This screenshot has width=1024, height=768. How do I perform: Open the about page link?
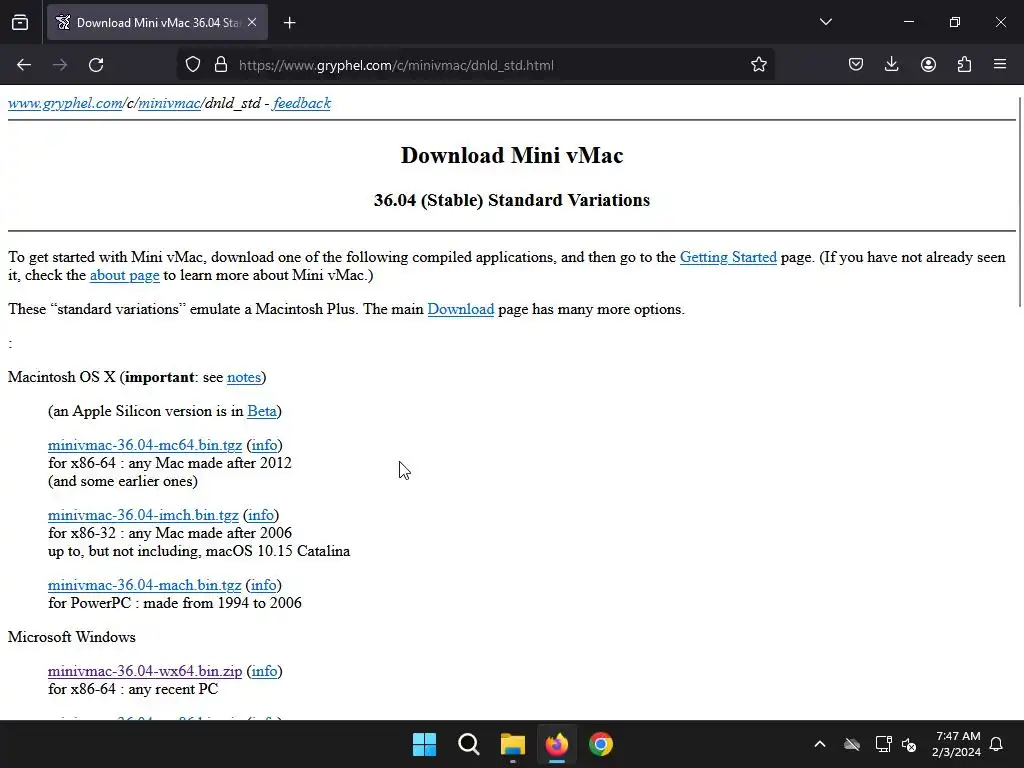coord(125,275)
